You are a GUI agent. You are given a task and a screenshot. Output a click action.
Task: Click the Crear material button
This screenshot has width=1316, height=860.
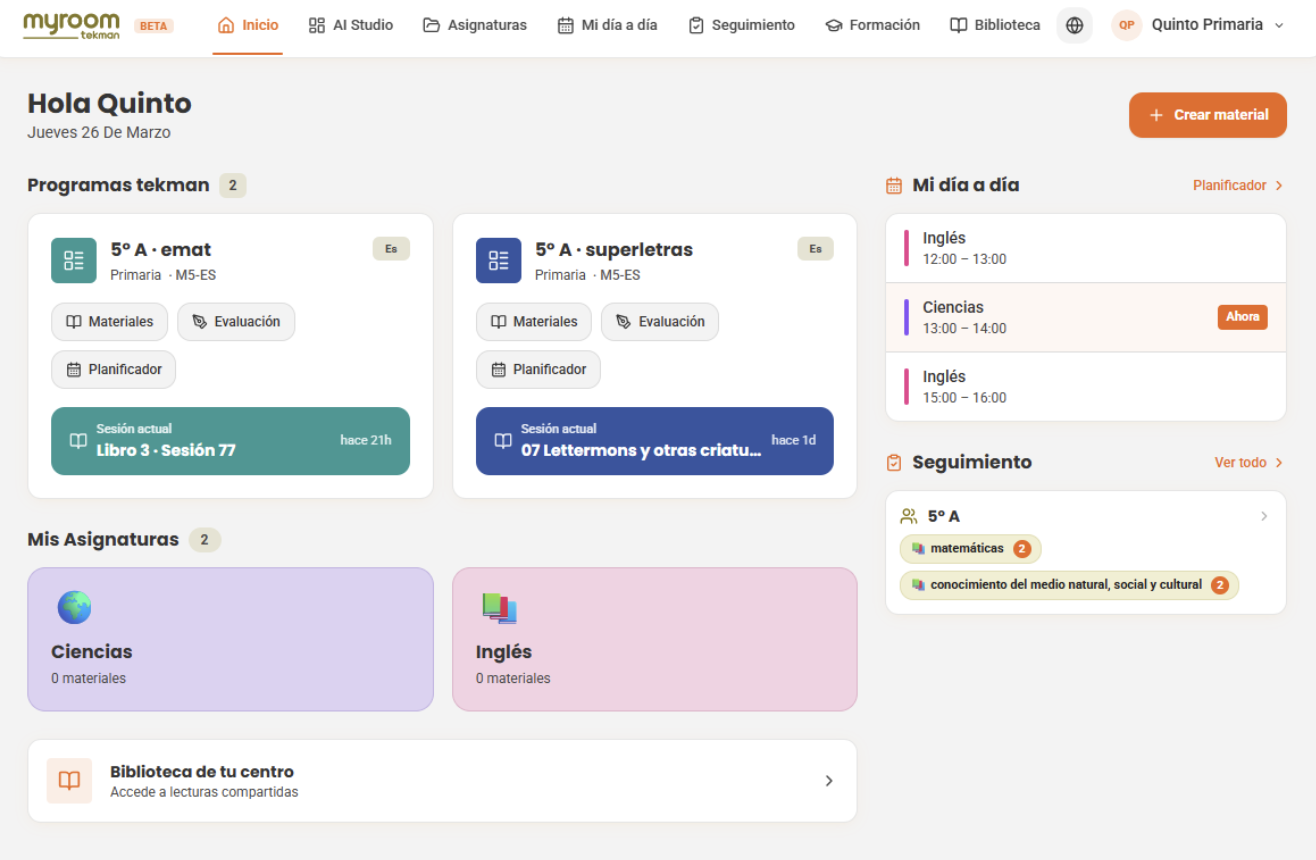tap(1208, 115)
